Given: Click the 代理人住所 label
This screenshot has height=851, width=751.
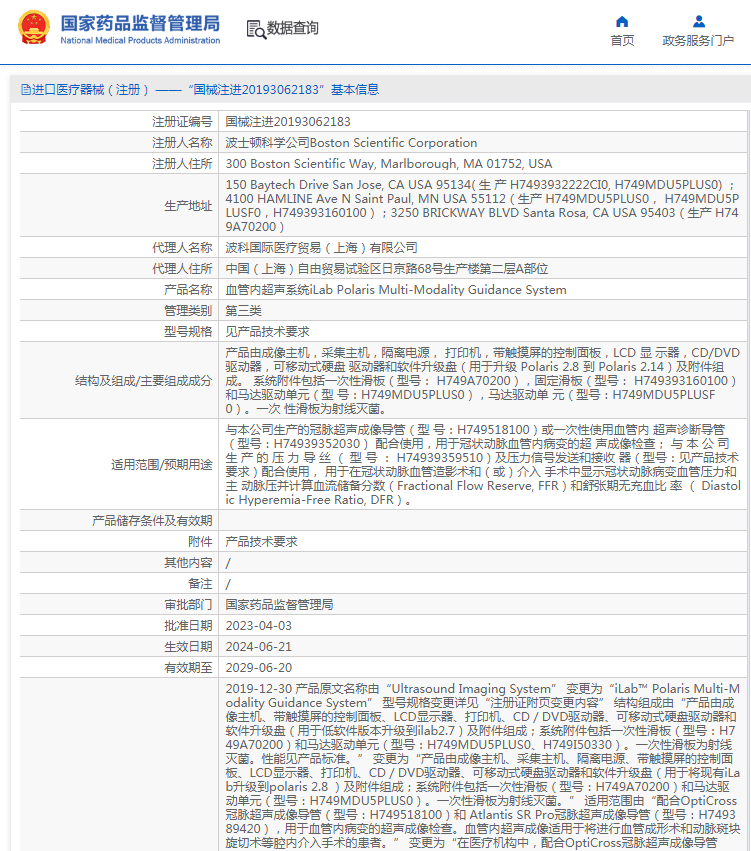Looking at the screenshot, I should pos(182,269).
